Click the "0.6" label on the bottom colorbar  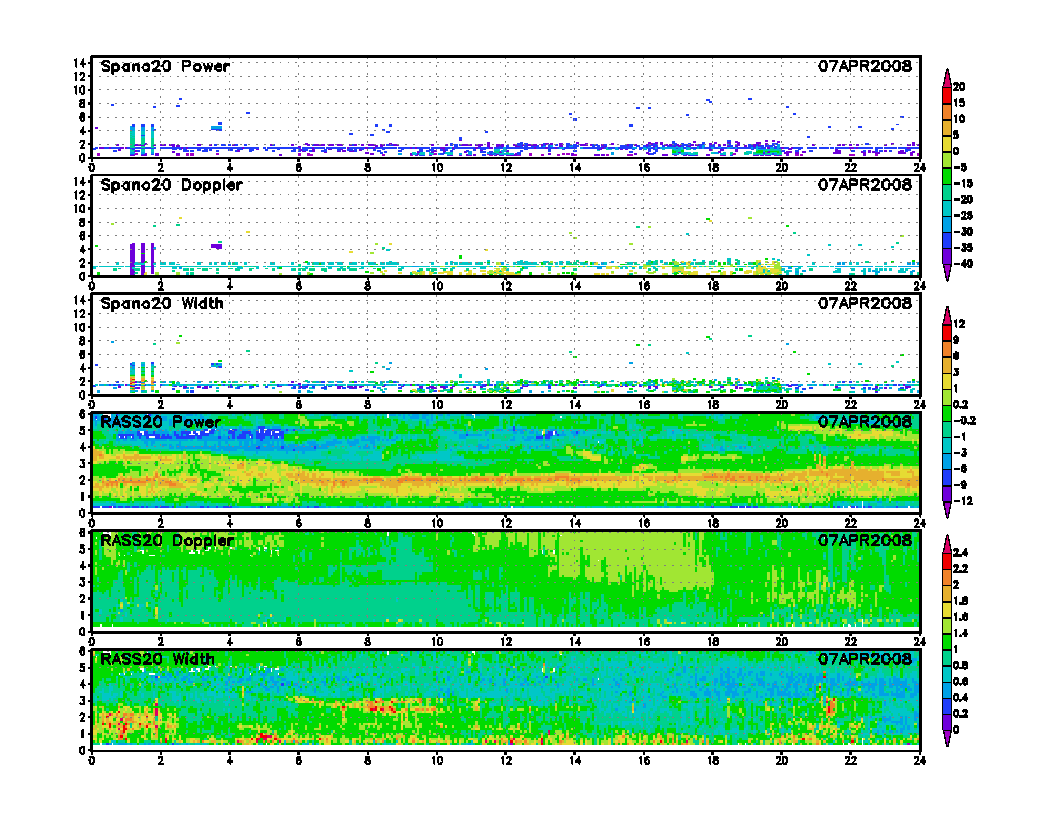point(960,681)
